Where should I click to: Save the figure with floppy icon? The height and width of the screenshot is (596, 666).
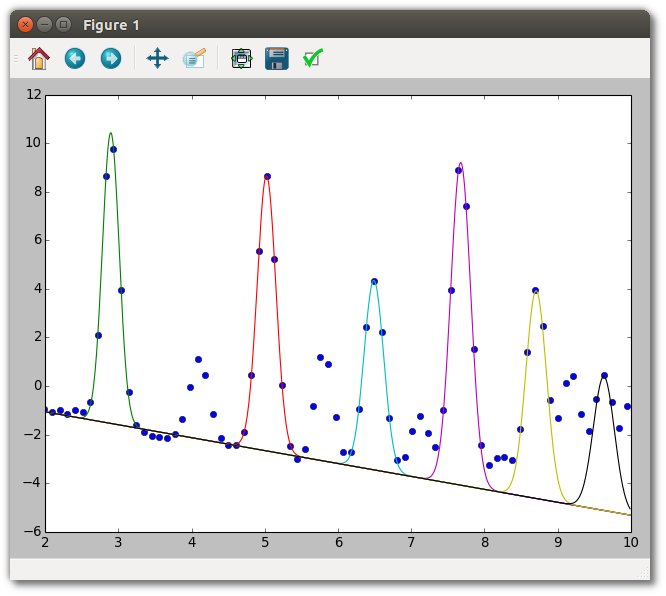(277, 58)
